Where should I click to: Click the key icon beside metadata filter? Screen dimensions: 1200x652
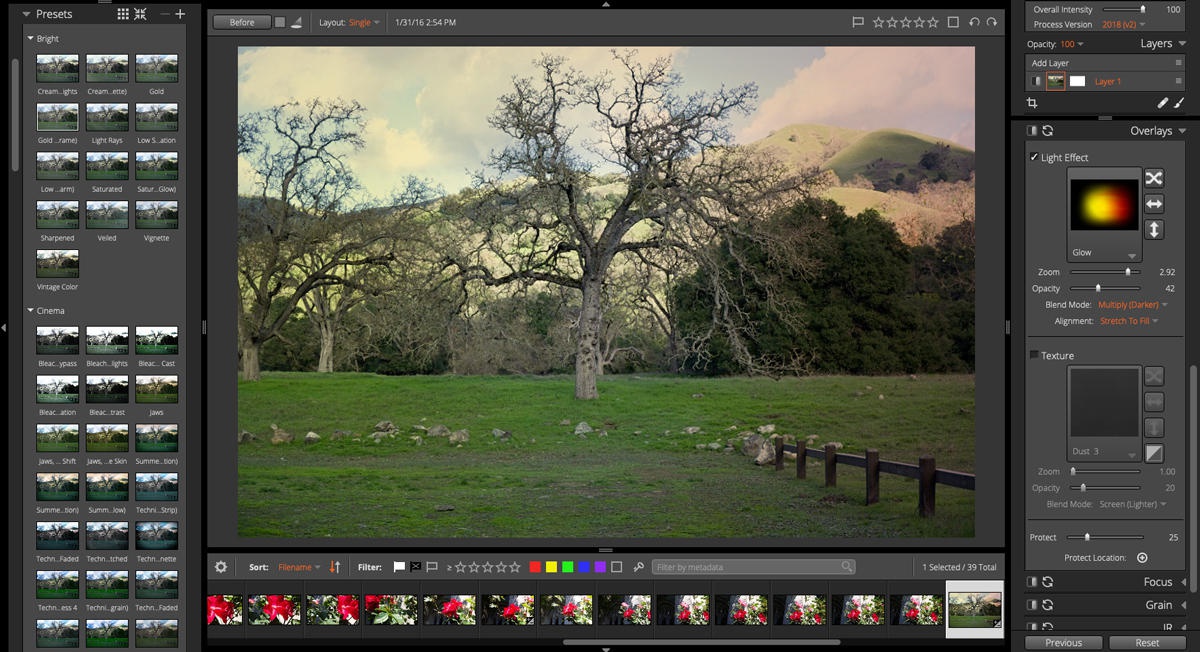[639, 567]
